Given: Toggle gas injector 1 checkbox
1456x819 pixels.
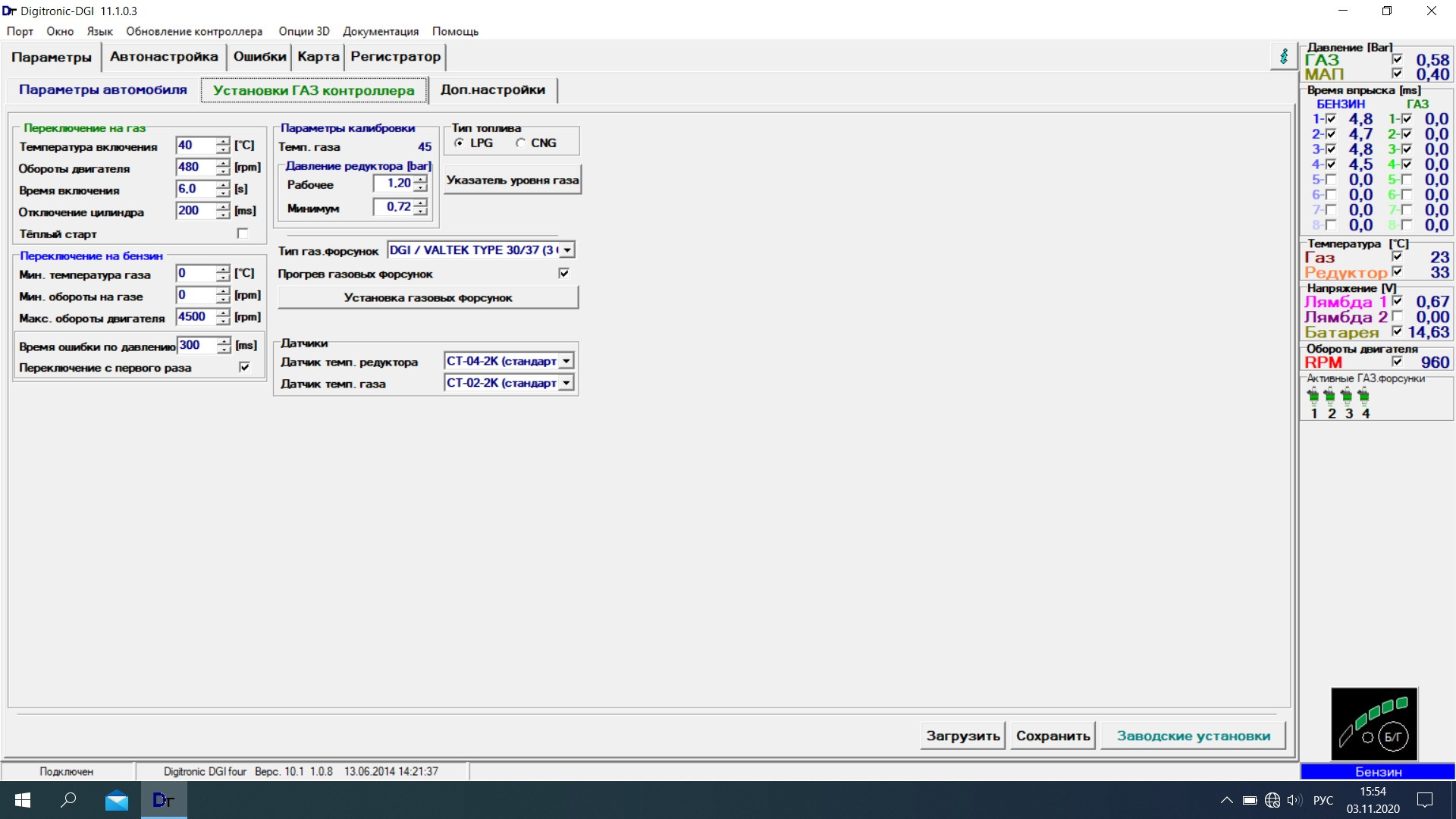Looking at the screenshot, I should pyautogui.click(x=1406, y=119).
